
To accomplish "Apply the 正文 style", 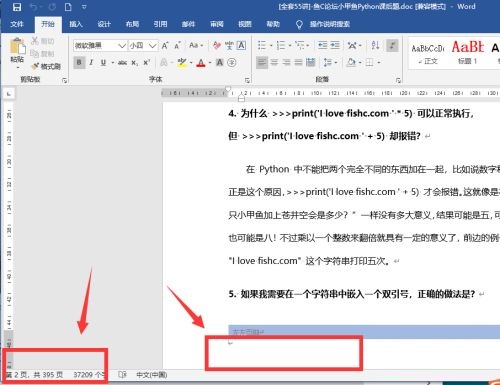I will click(428, 53).
